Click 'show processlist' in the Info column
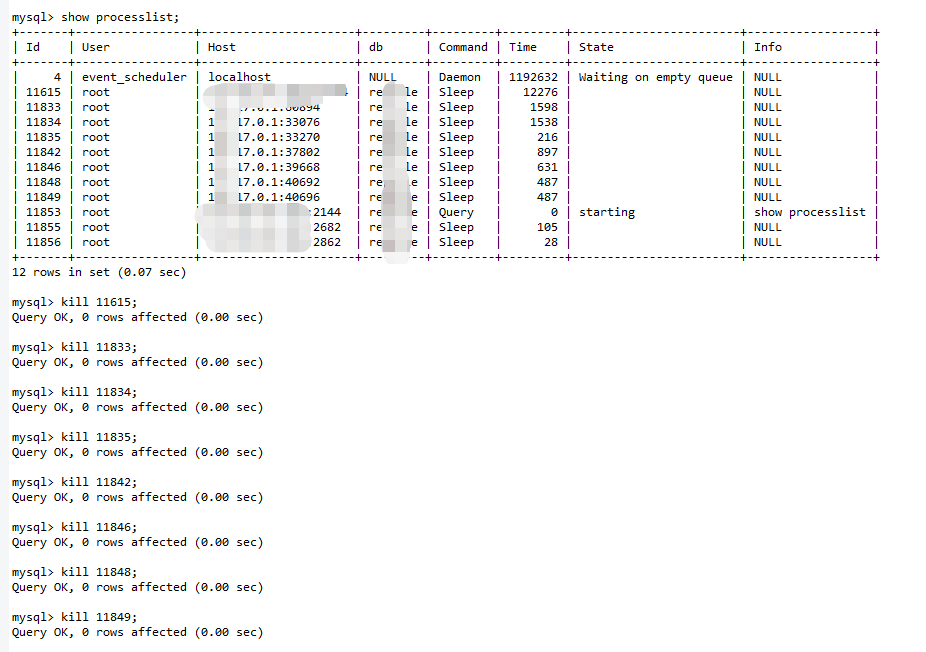Viewport: 926px width, 652px height. 810,213
